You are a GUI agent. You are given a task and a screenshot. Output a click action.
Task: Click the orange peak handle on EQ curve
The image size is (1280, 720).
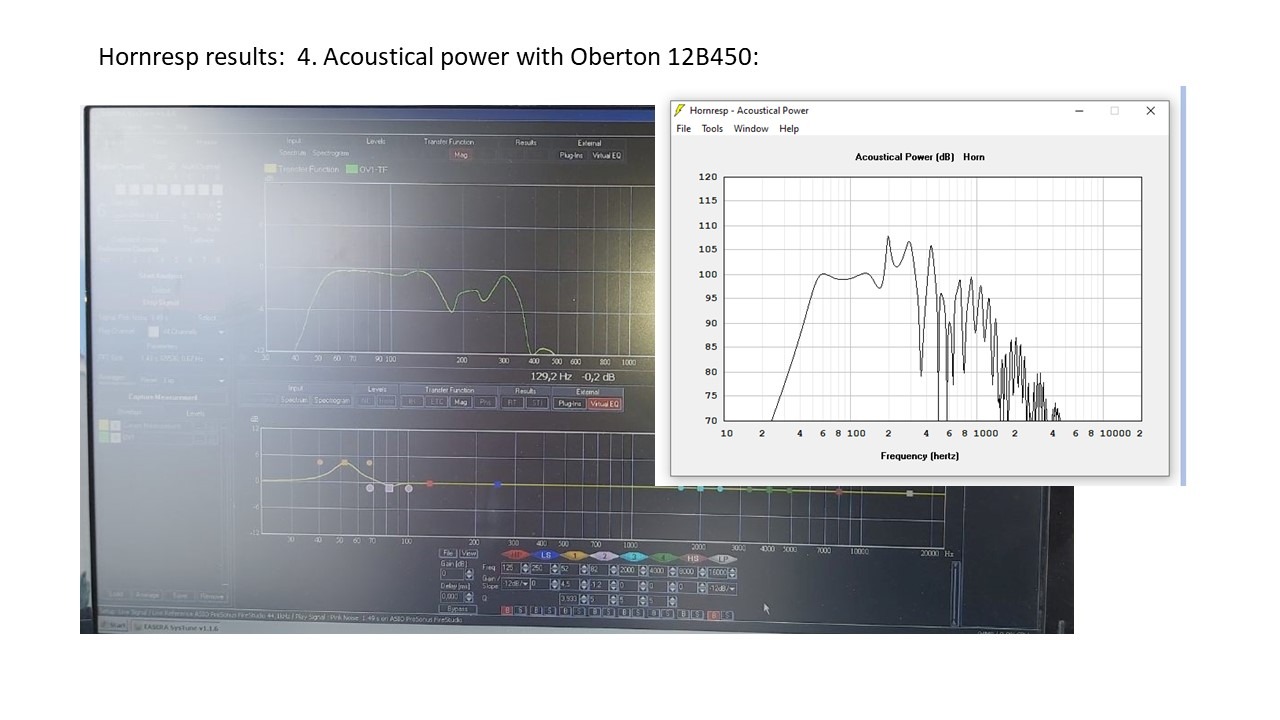(x=345, y=462)
